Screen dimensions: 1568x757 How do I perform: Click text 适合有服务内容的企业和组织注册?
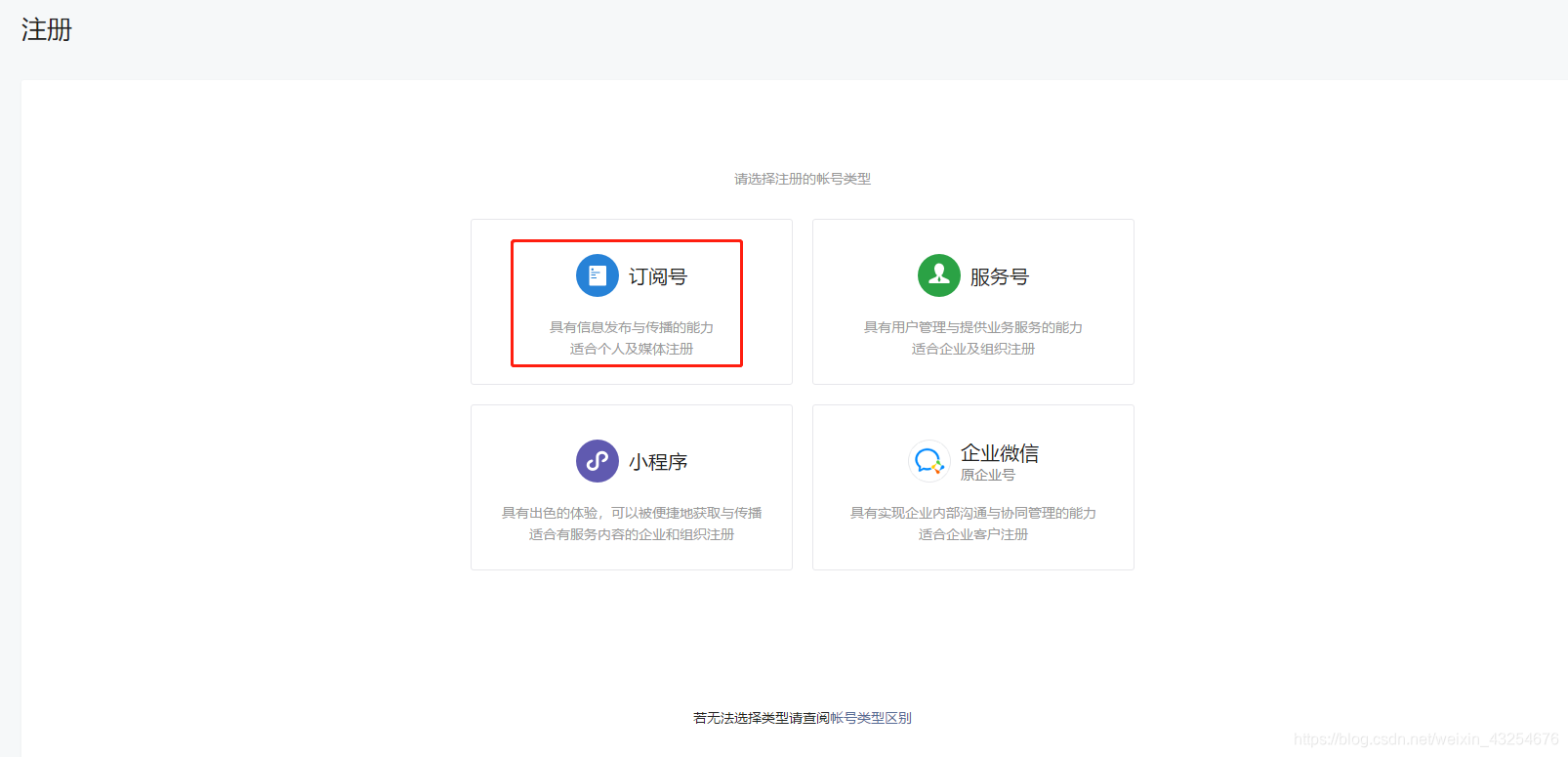(632, 534)
